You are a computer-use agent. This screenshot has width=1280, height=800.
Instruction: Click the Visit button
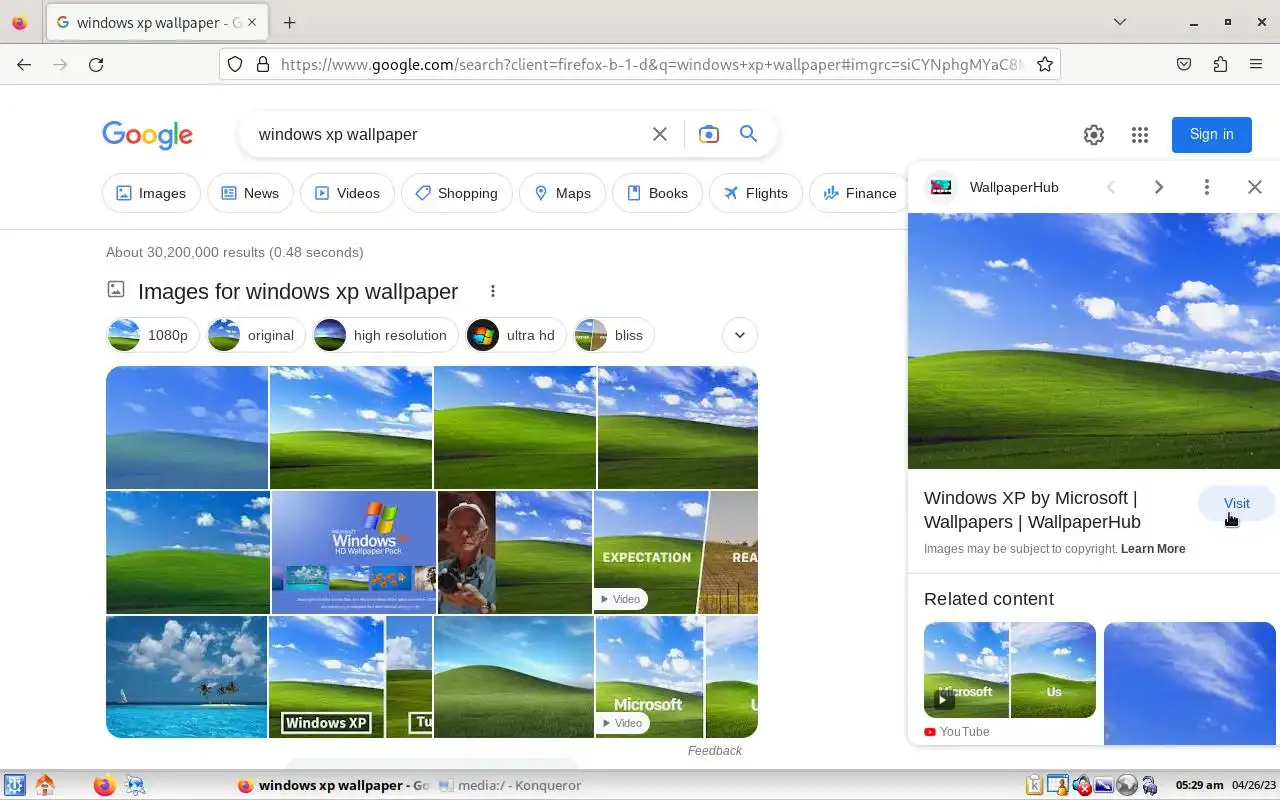(x=1237, y=503)
